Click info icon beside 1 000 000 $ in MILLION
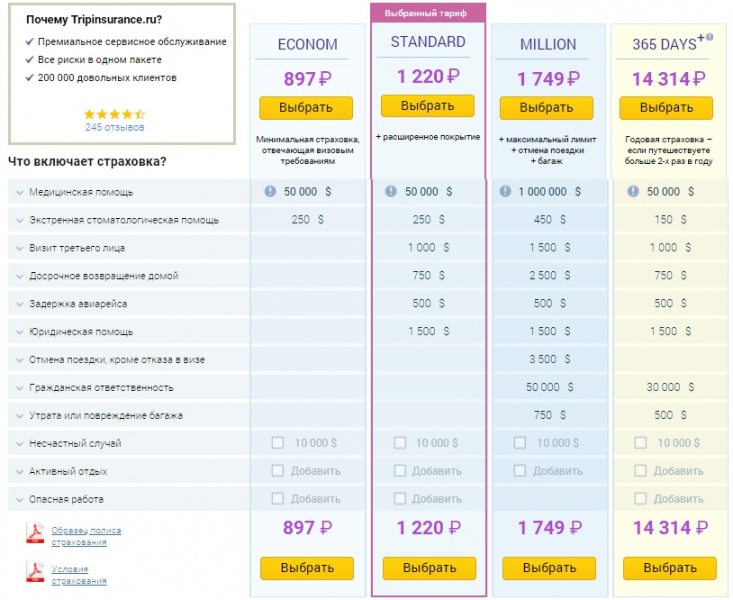733x600 pixels. click(506, 191)
